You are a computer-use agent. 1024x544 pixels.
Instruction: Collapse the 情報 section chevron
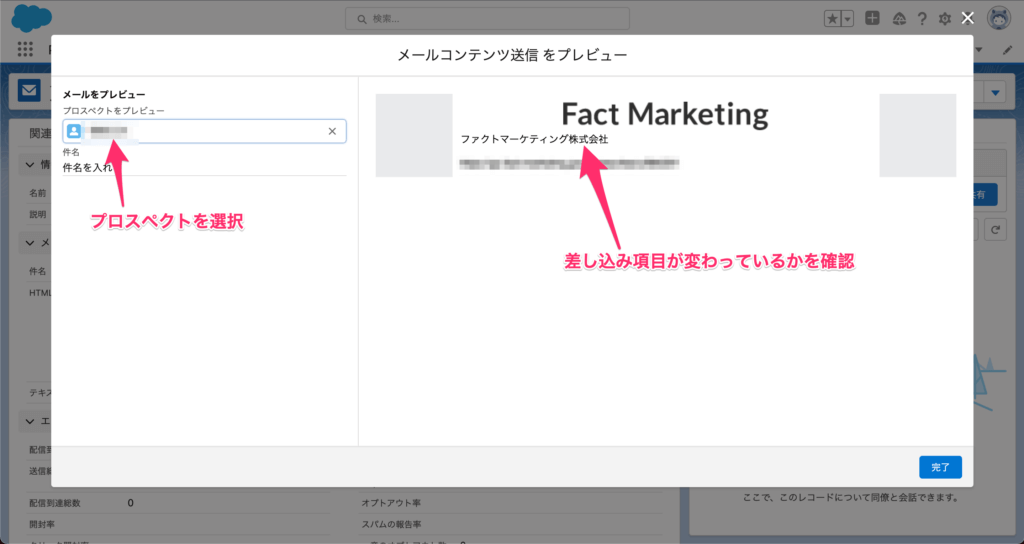[x=31, y=164]
